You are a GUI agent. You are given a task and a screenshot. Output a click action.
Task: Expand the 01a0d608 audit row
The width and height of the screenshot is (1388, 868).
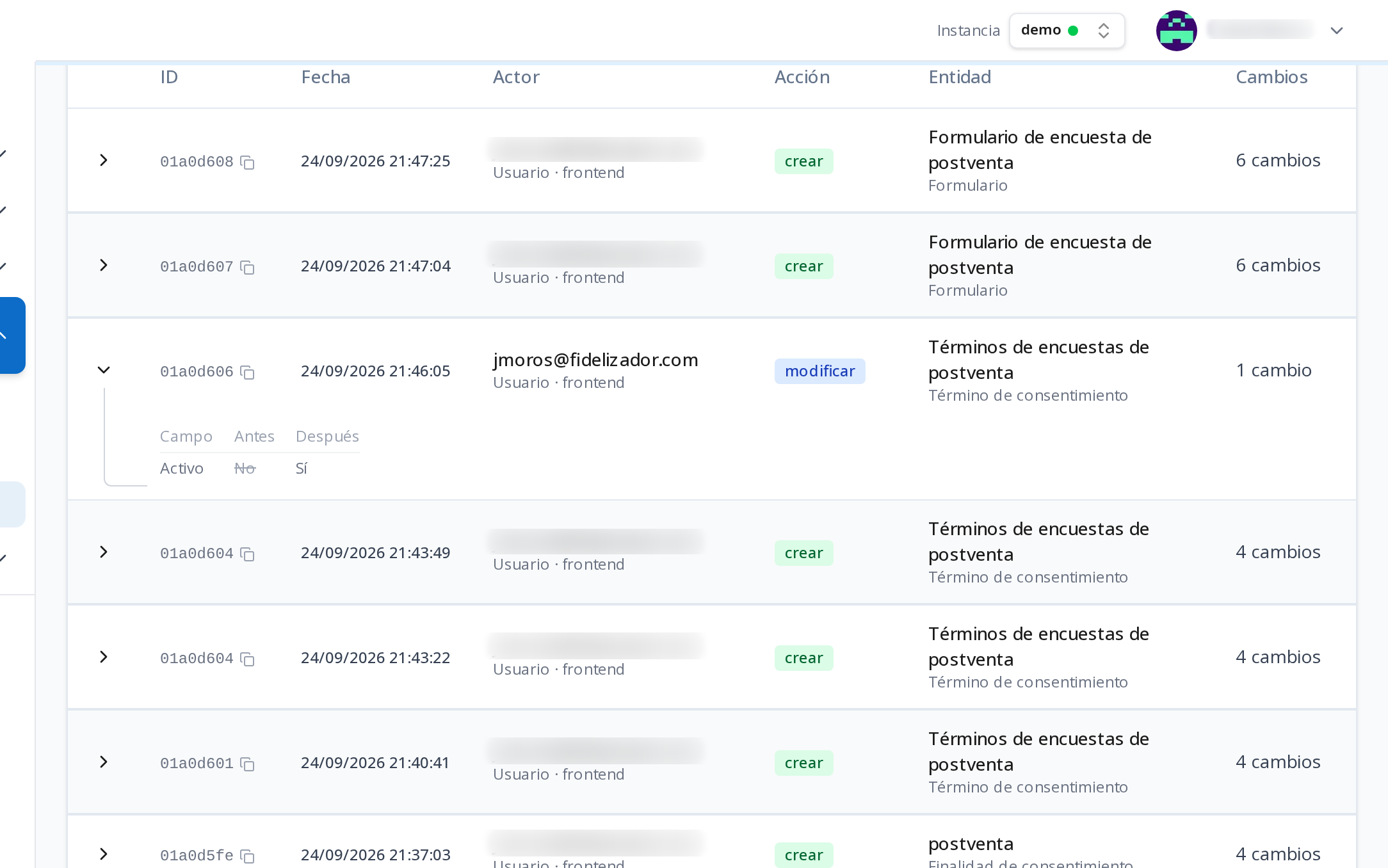[x=104, y=160]
